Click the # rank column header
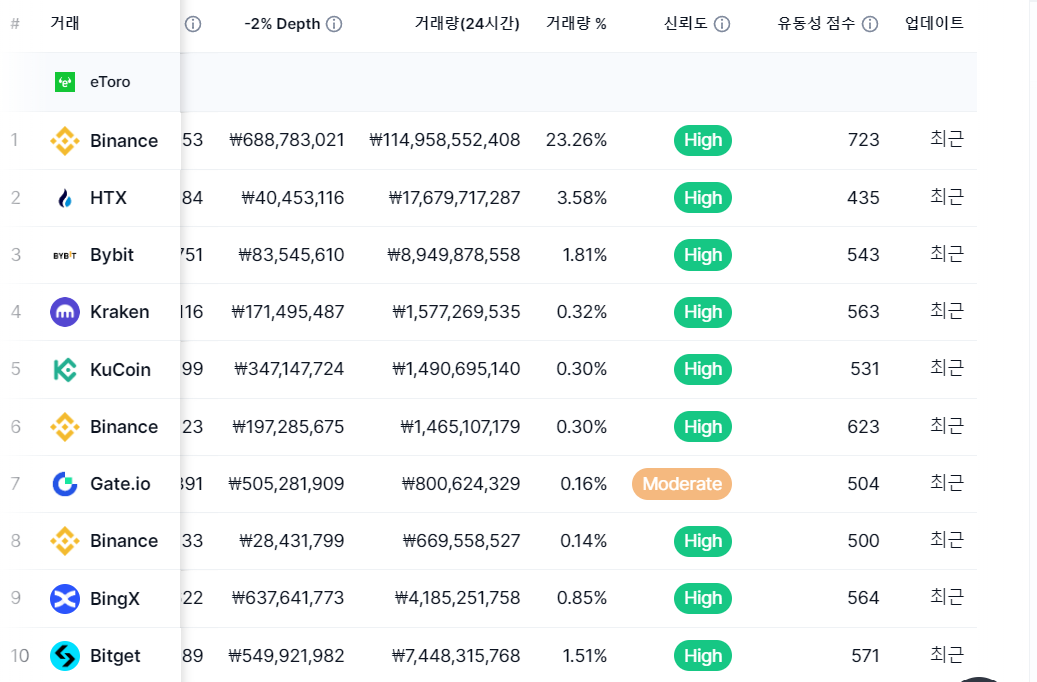Screen dimensions: 1037x682 point(15,24)
